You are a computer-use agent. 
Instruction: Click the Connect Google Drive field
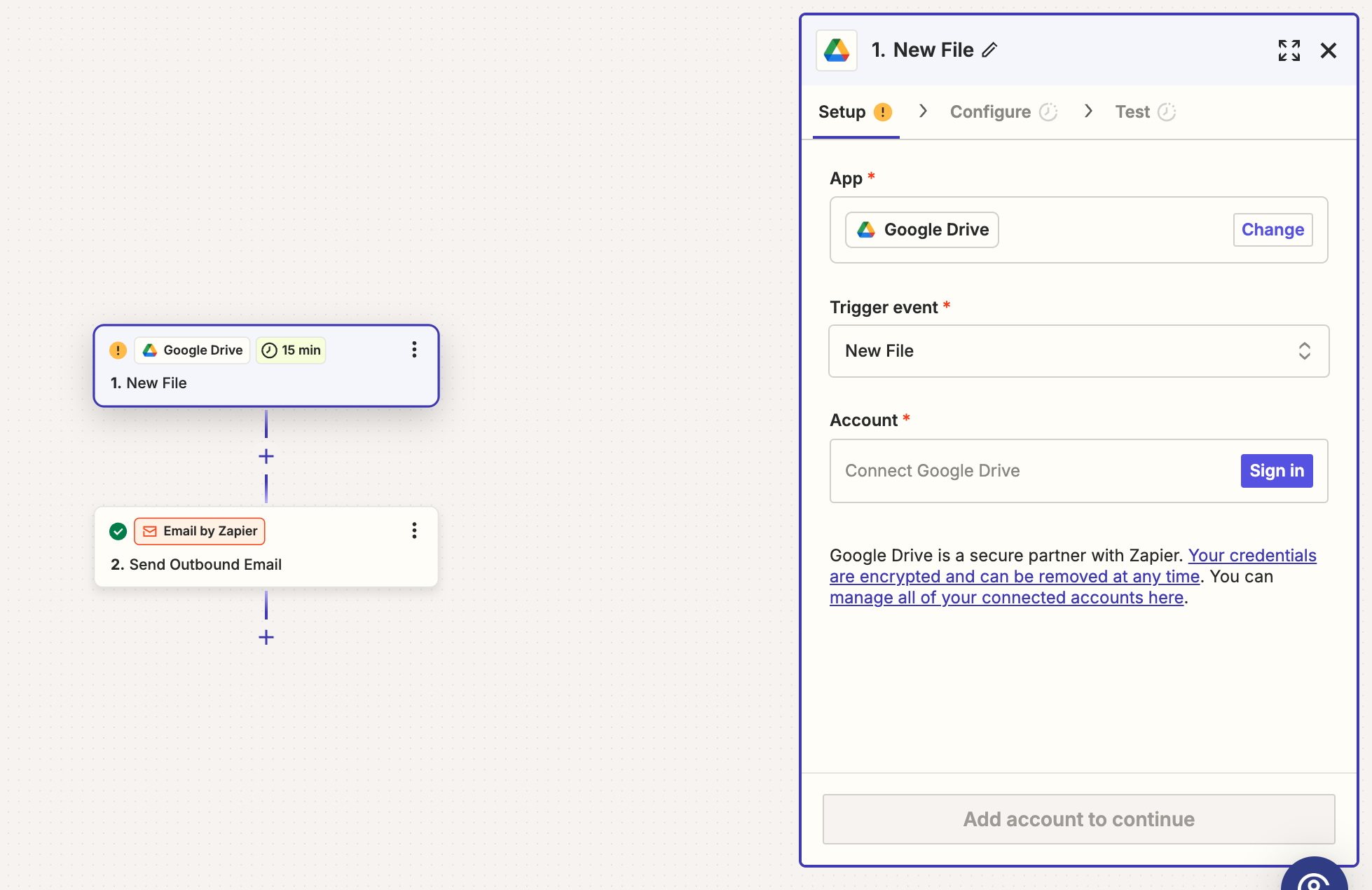[1078, 471]
